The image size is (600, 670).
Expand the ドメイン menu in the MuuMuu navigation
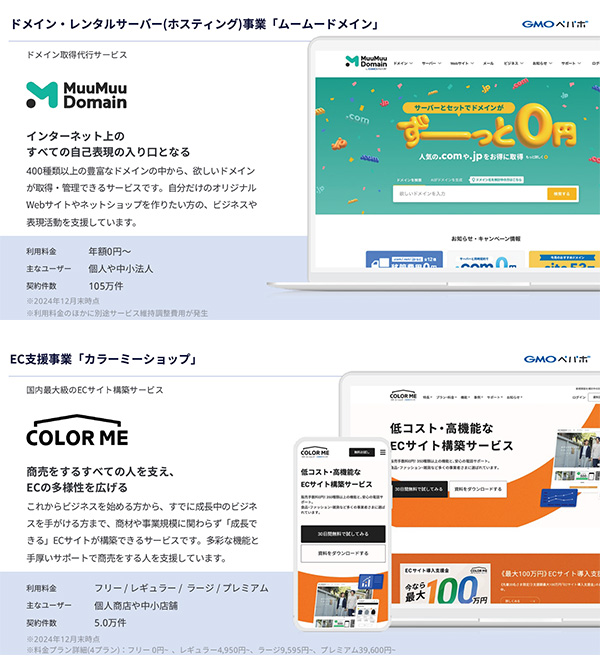pos(403,63)
